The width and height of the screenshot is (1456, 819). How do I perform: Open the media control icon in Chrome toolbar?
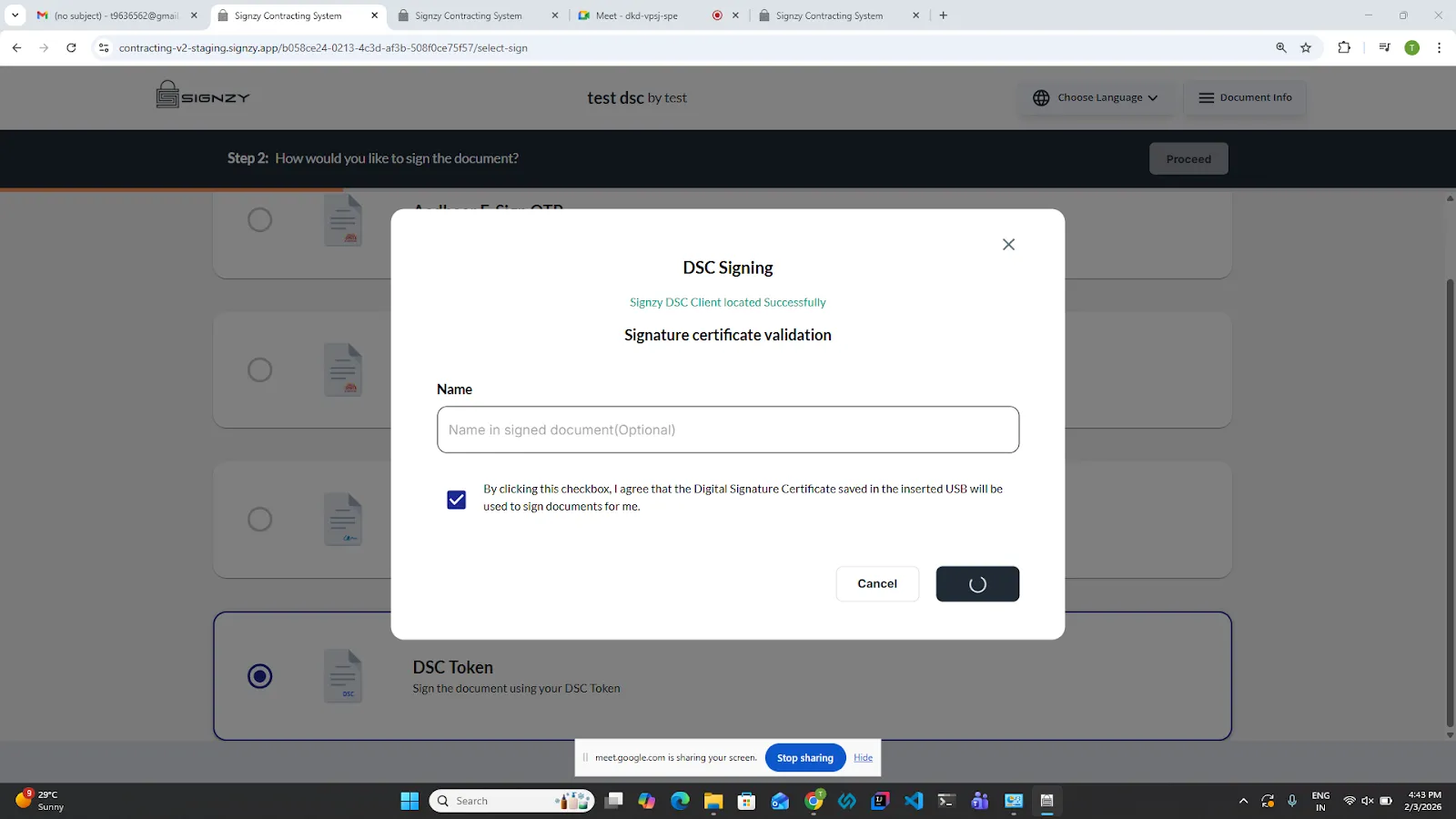tap(1384, 47)
